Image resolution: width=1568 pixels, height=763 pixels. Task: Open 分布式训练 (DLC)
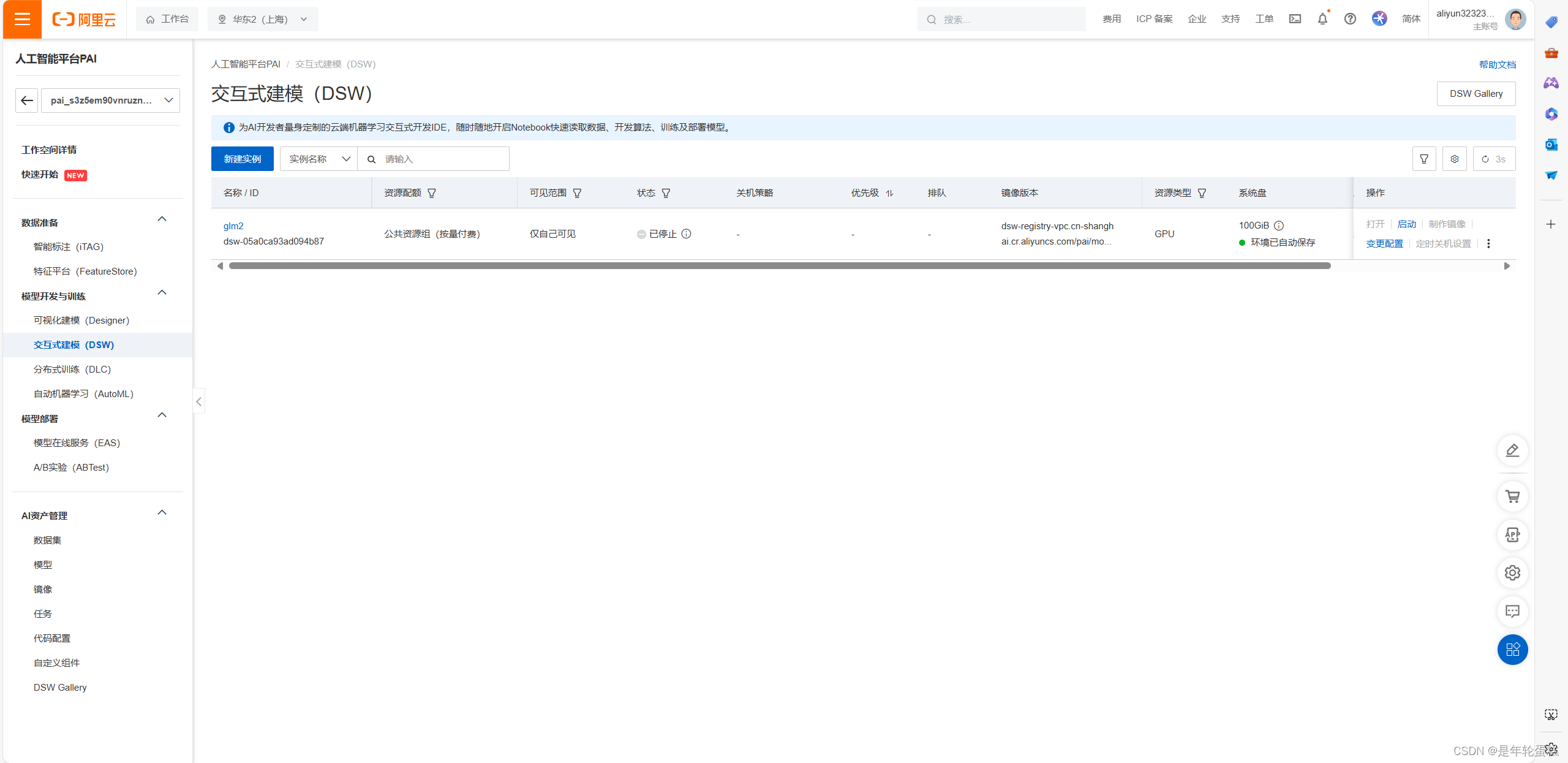(72, 369)
